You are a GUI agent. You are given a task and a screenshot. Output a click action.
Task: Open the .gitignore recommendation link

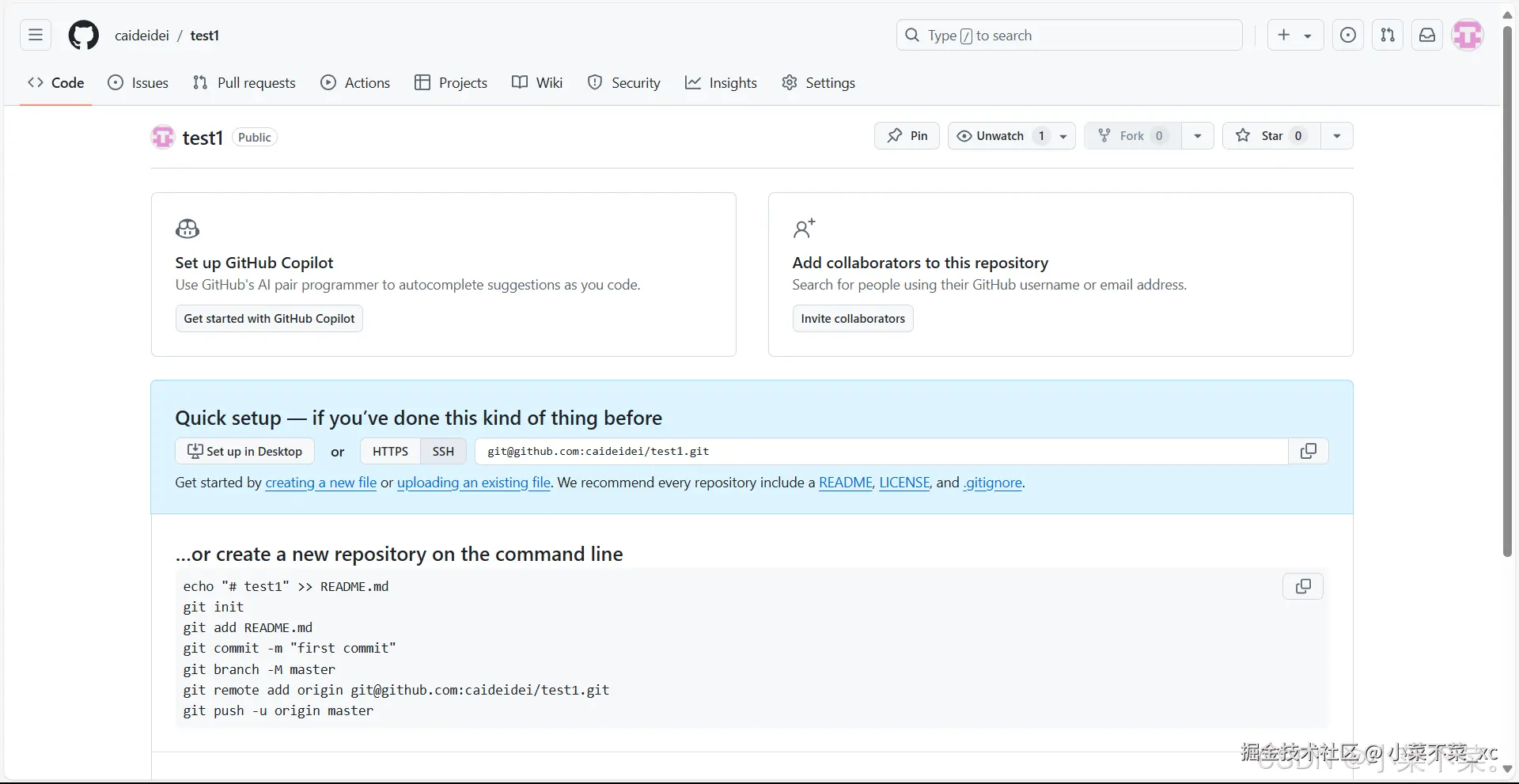tap(993, 483)
